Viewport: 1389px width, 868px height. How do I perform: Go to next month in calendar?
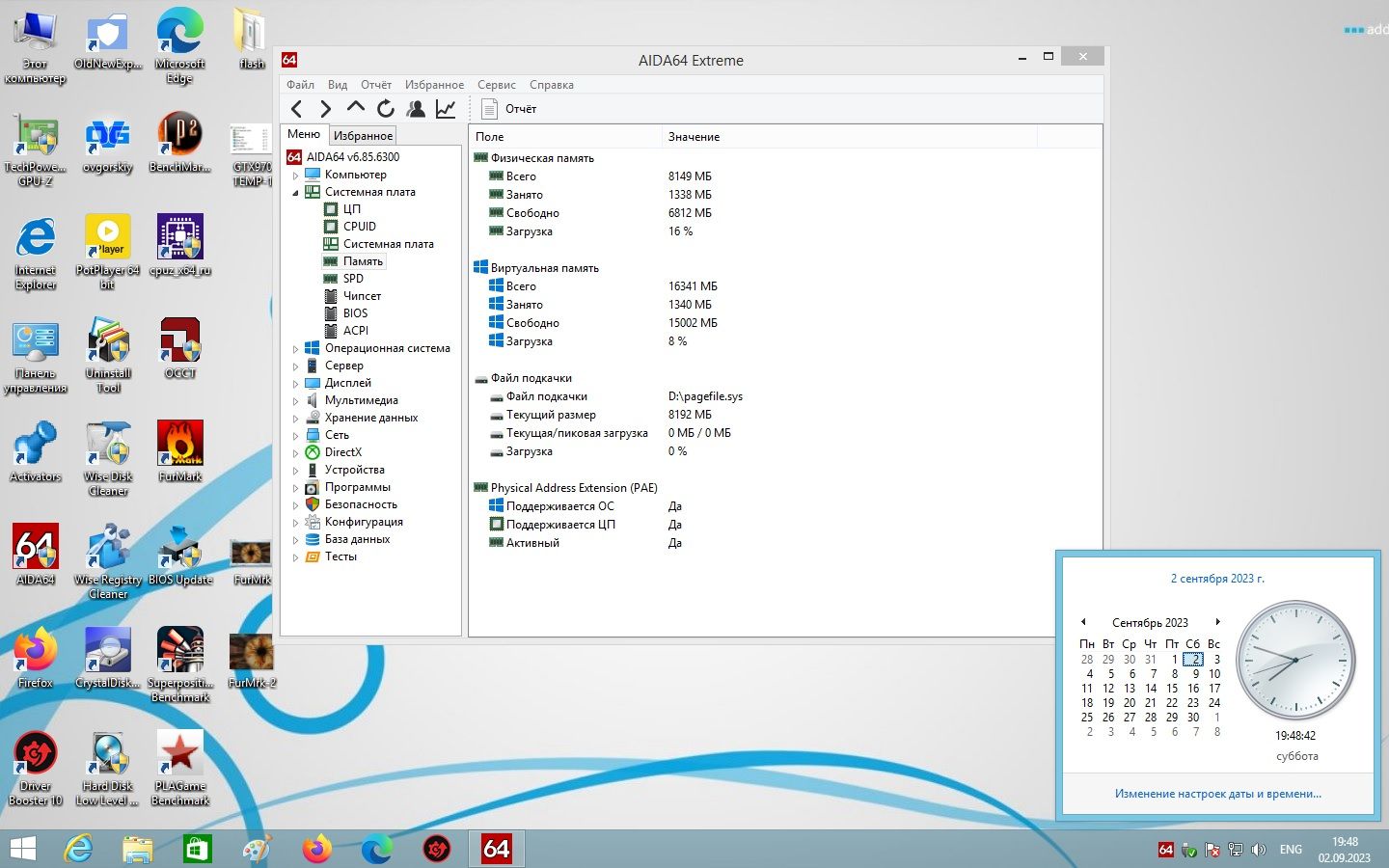pos(1218,622)
